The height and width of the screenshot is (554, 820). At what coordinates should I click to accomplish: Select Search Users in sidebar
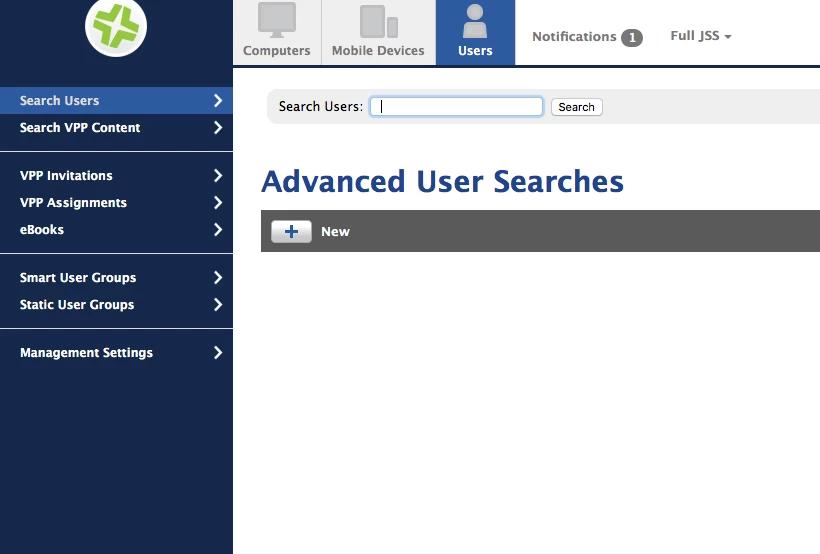(x=116, y=100)
